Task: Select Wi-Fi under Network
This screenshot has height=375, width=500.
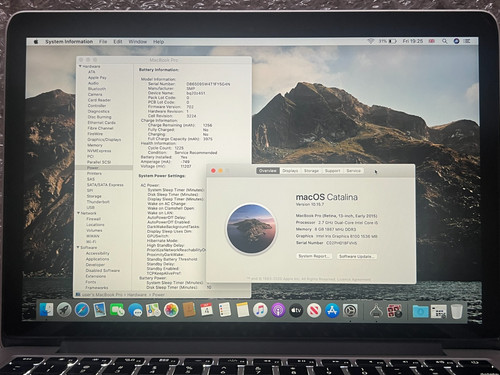Action: [91, 242]
